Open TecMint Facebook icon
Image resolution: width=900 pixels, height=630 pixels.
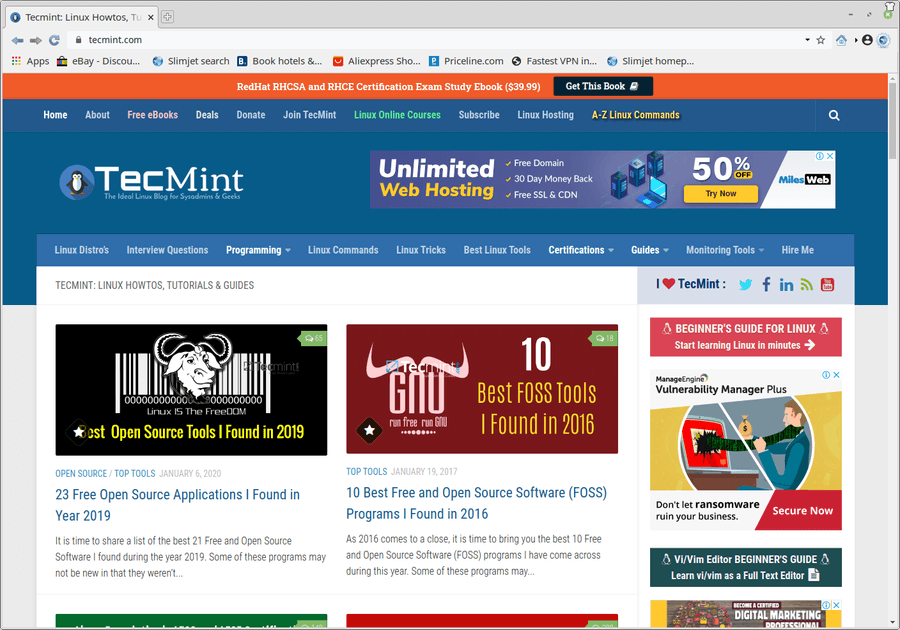[x=766, y=284]
